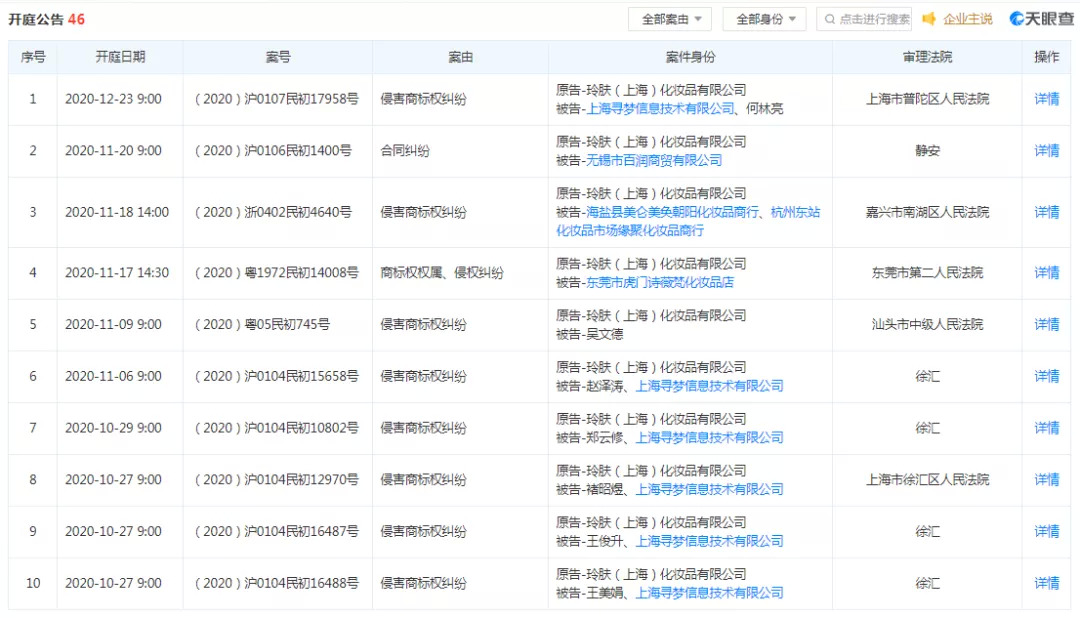Open 详情 for case 沪0104民初16487号

click(1046, 531)
